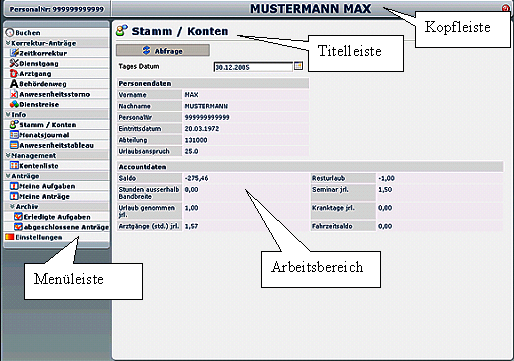Viewport: 514px width, 361px height.
Task: Click the Saldo value -275,46
Action: coord(196,178)
